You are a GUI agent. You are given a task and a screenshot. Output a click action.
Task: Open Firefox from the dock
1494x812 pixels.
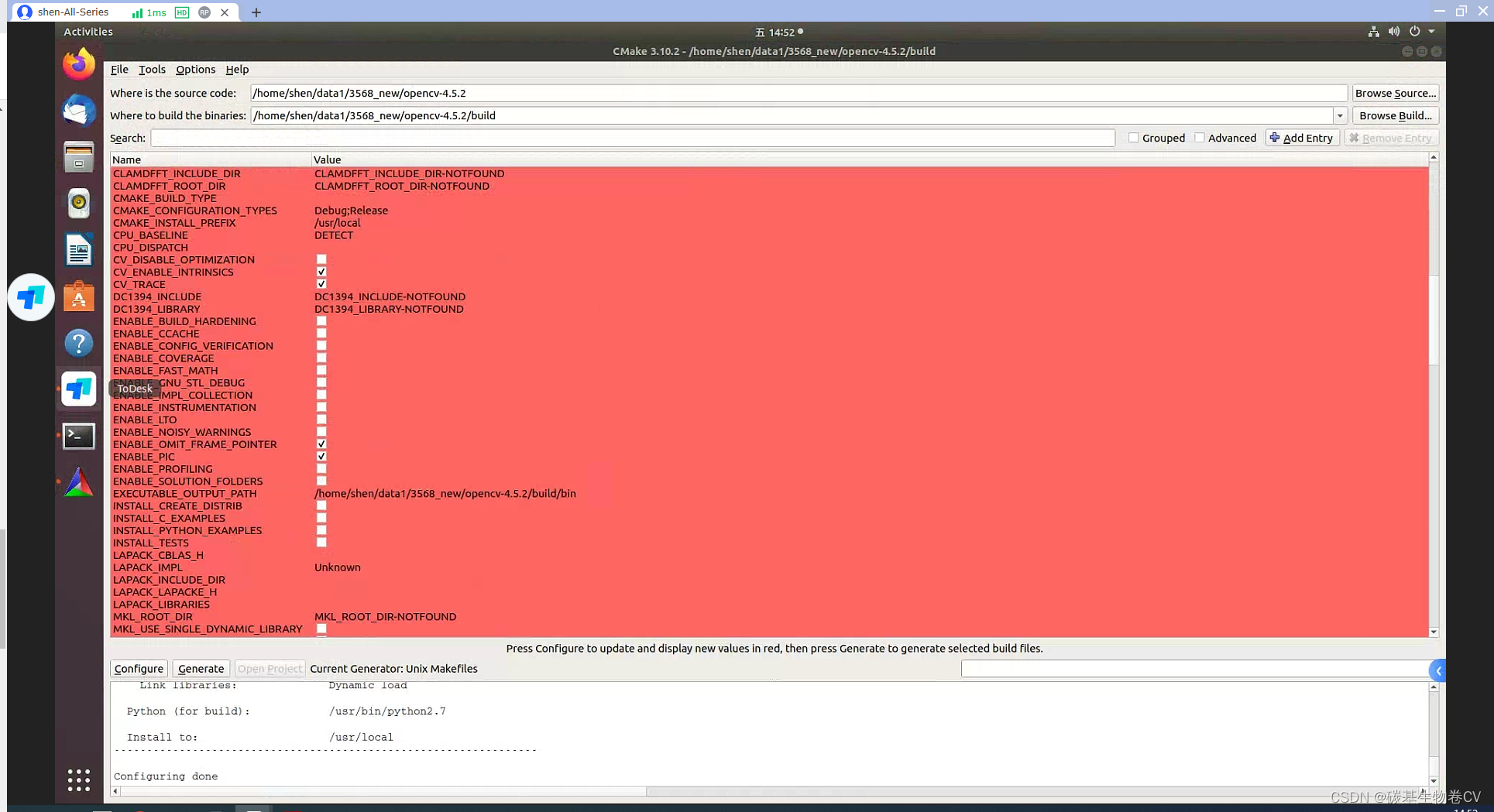pos(78,64)
